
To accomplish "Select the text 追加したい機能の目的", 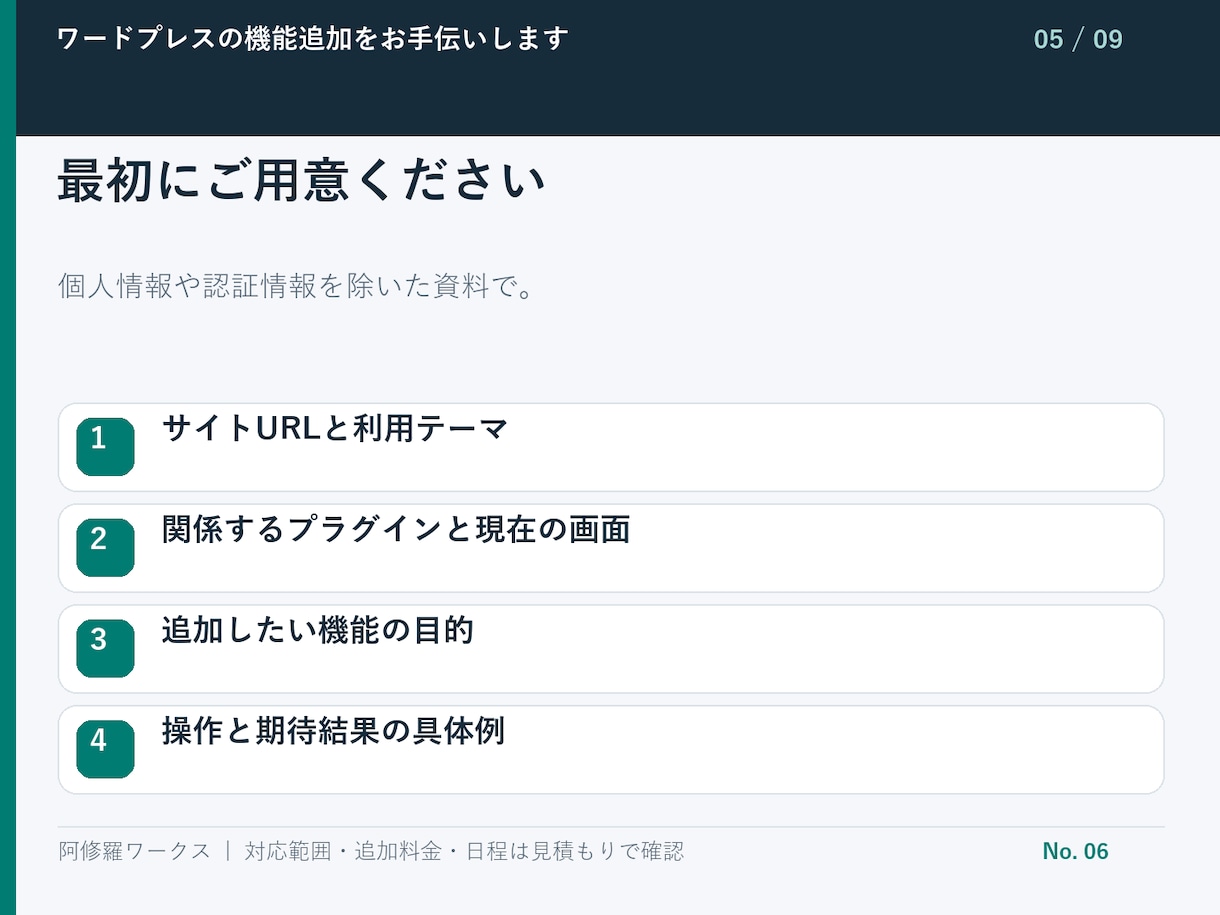I will coord(317,631).
